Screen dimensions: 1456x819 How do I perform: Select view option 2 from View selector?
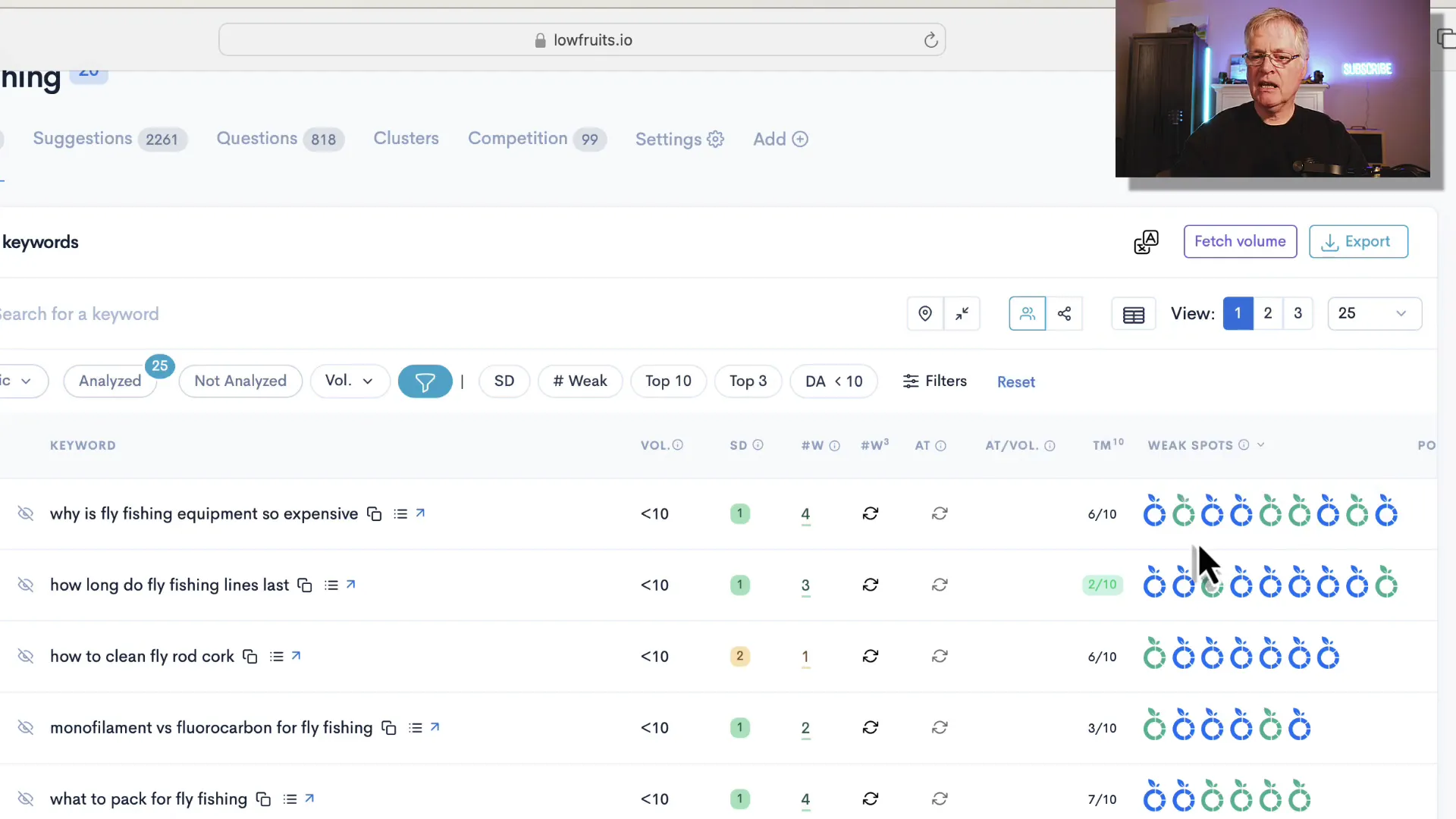[x=1268, y=313]
